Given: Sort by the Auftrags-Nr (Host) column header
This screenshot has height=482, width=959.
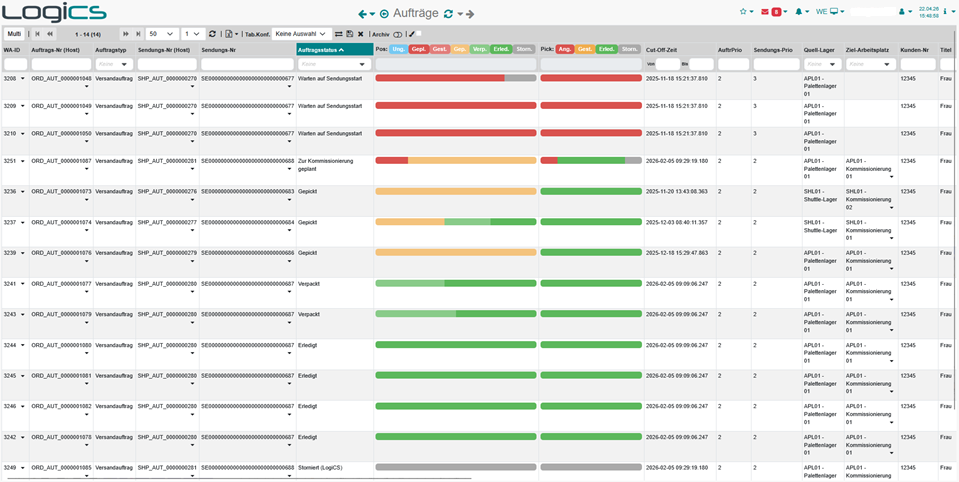Looking at the screenshot, I should point(55,49).
